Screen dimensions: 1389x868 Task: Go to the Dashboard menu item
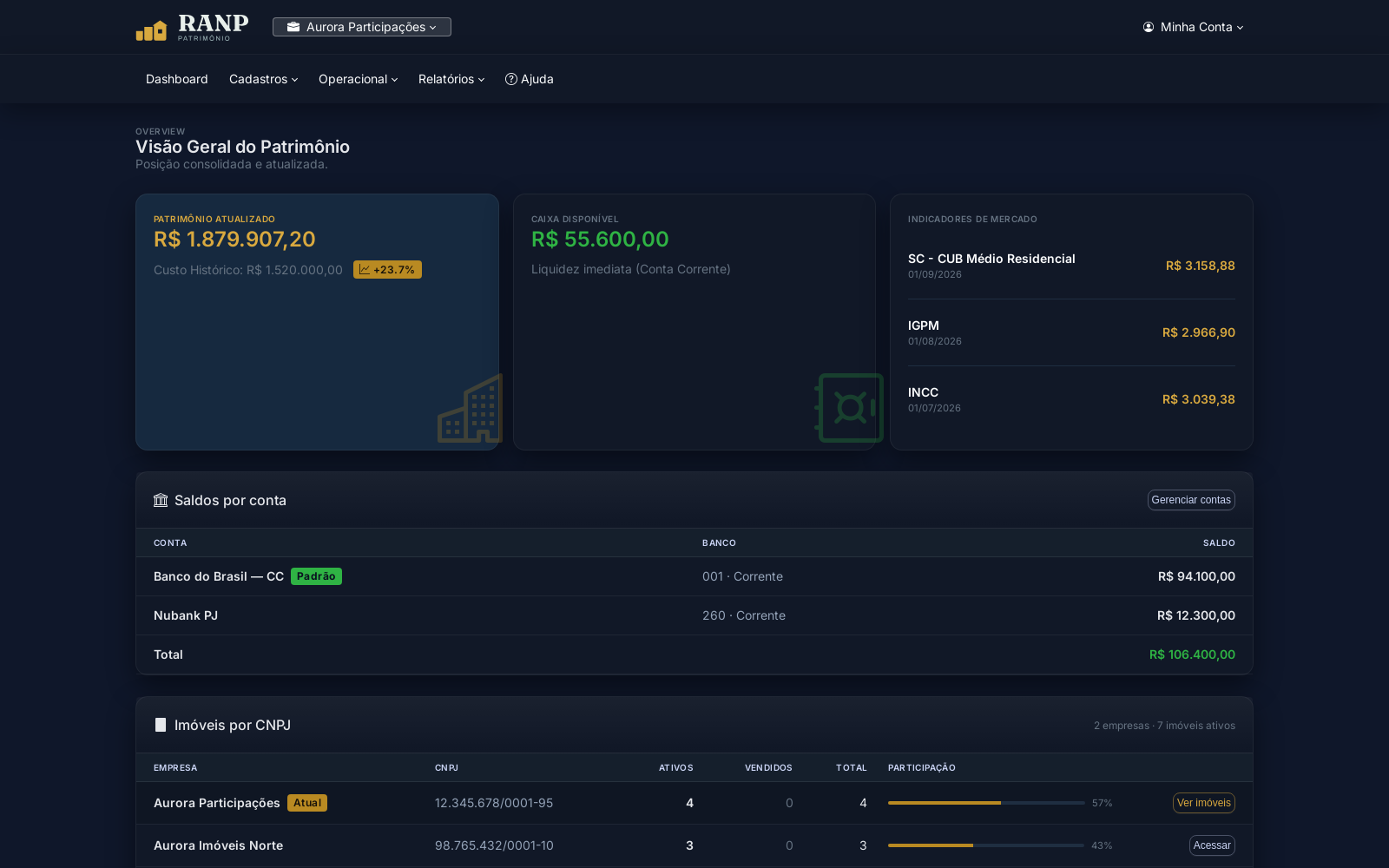177,79
